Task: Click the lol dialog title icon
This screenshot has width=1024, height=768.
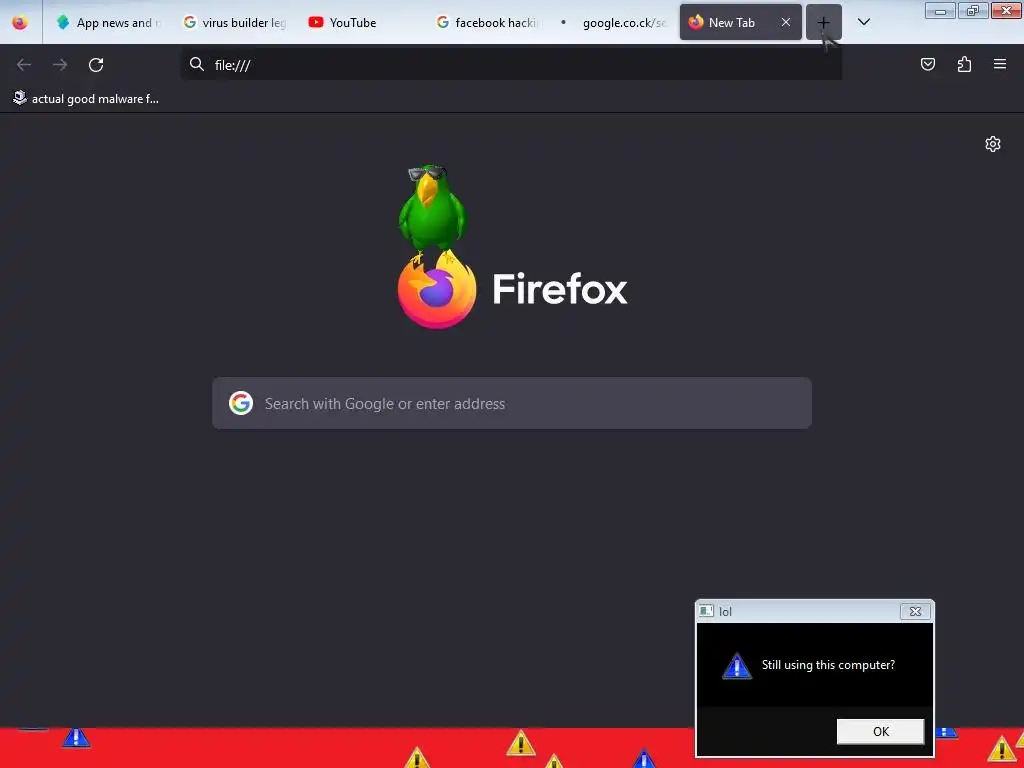Action: point(706,611)
